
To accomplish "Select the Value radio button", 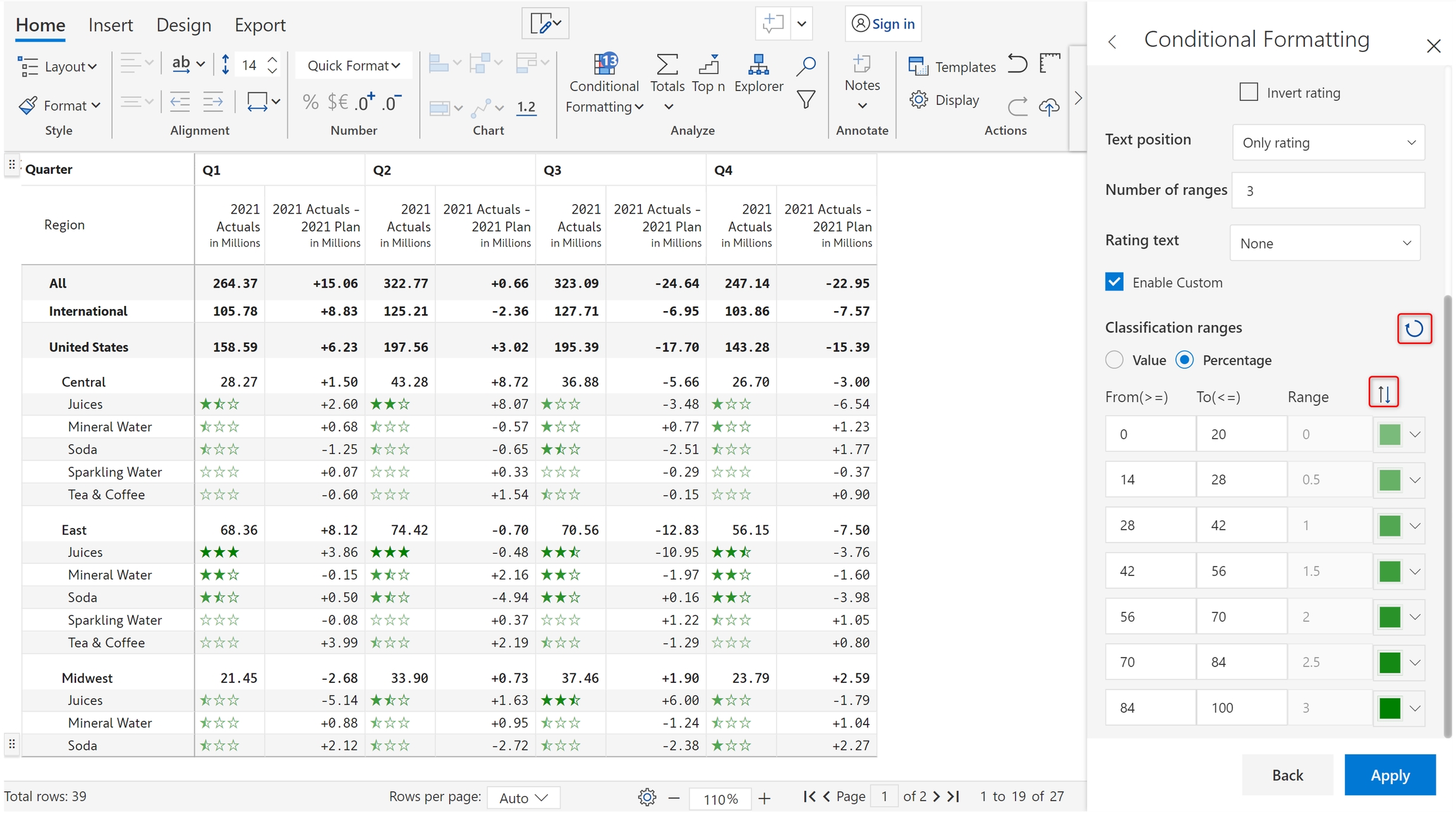I will click(1114, 360).
